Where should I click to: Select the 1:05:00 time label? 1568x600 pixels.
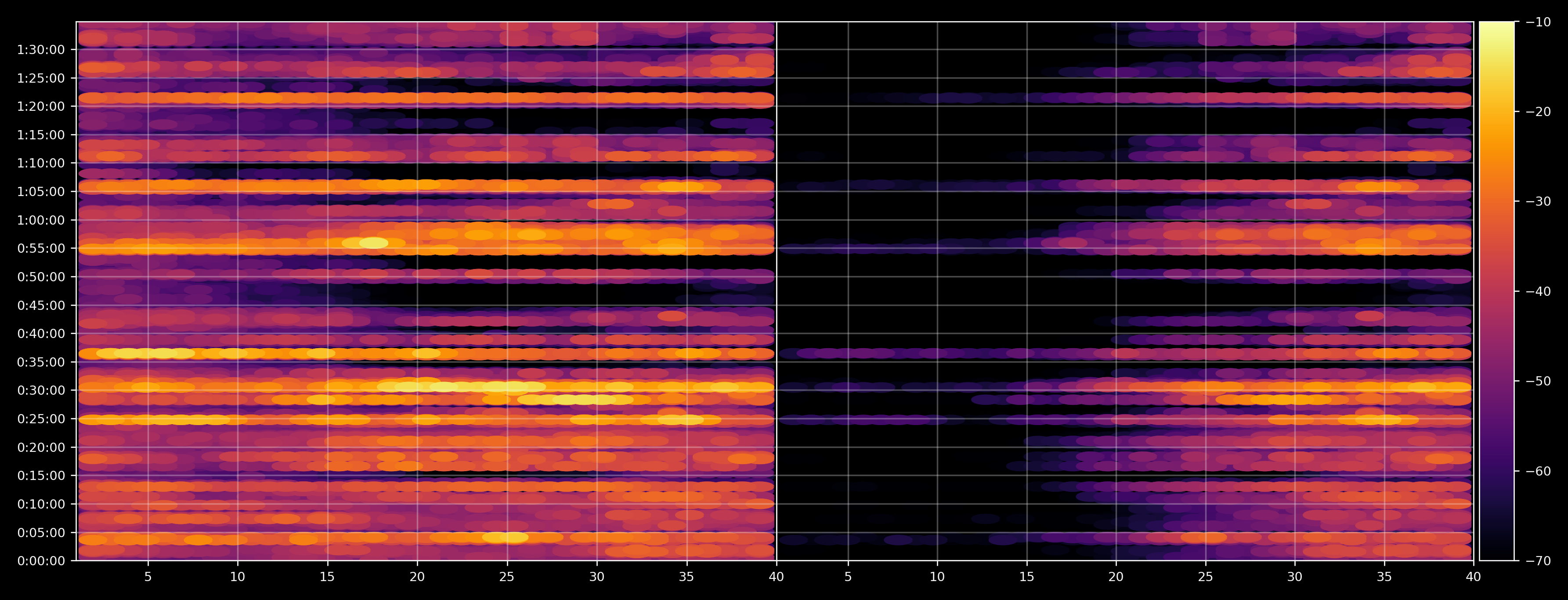point(41,191)
